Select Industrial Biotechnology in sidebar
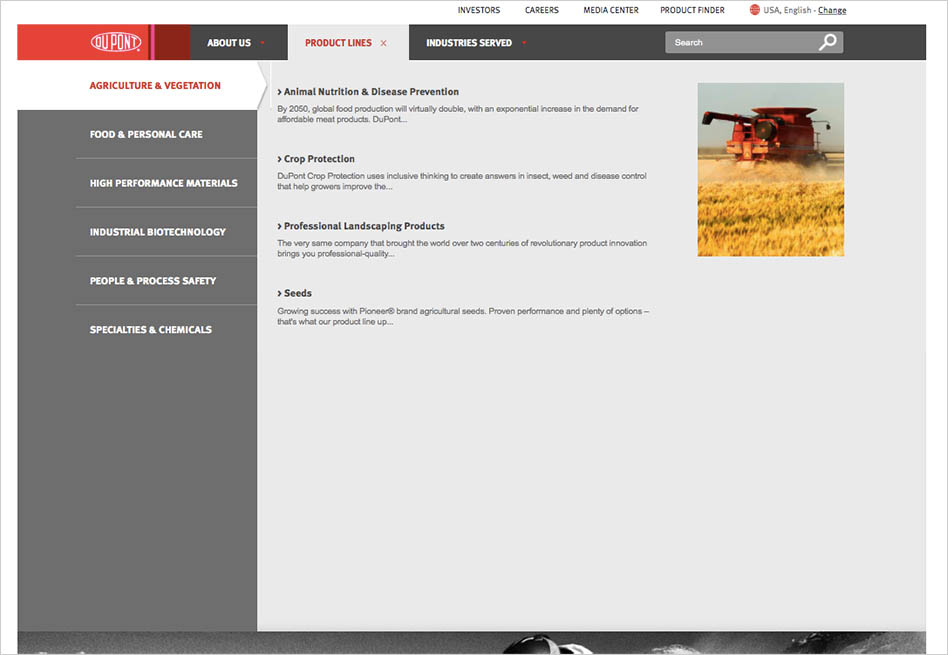This screenshot has height=655, width=948. [x=157, y=232]
